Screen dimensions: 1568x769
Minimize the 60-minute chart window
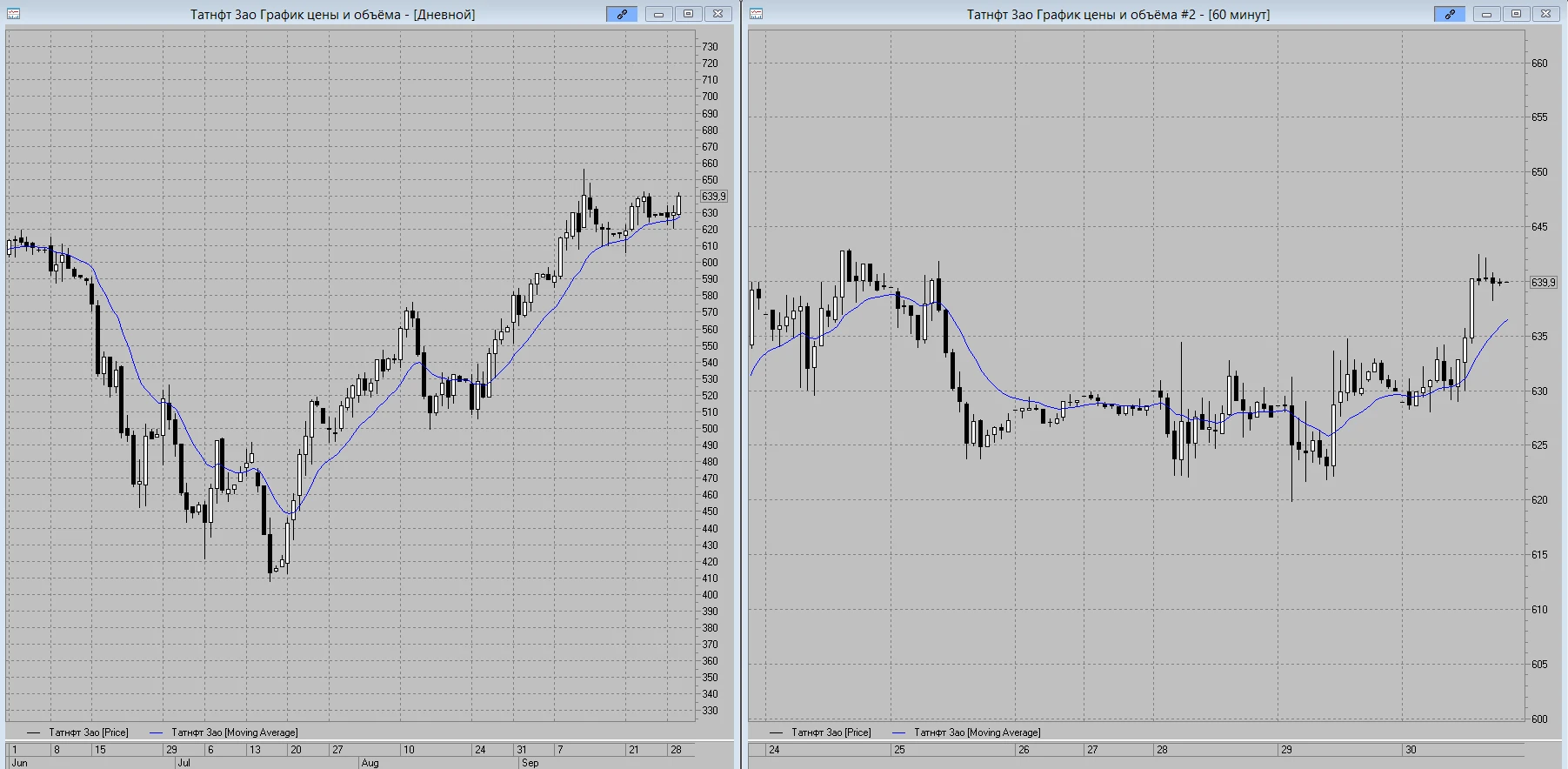pos(1486,14)
